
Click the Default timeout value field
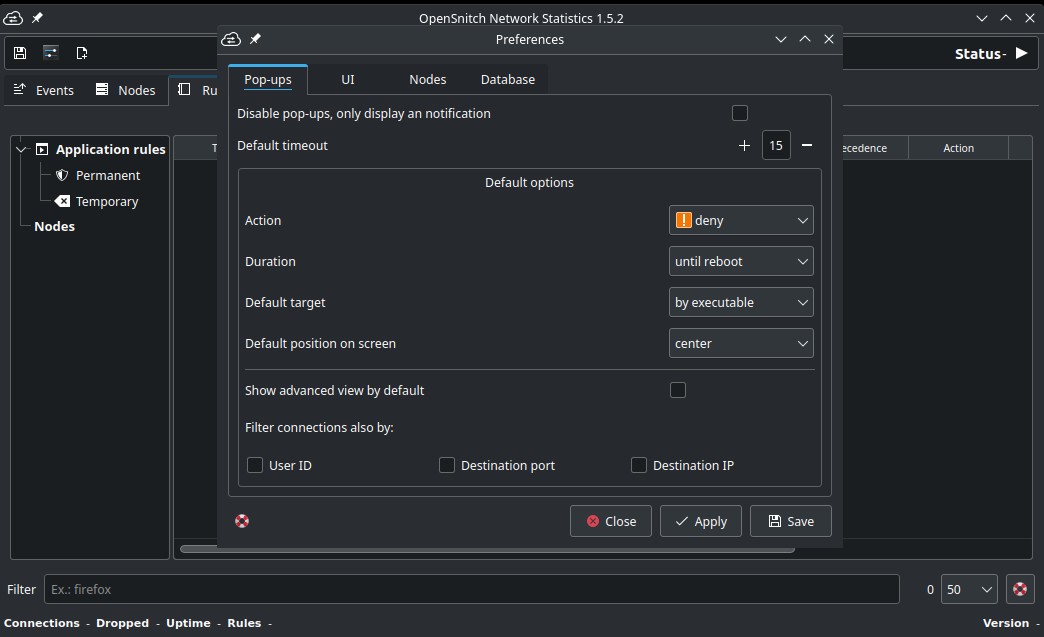coord(776,145)
